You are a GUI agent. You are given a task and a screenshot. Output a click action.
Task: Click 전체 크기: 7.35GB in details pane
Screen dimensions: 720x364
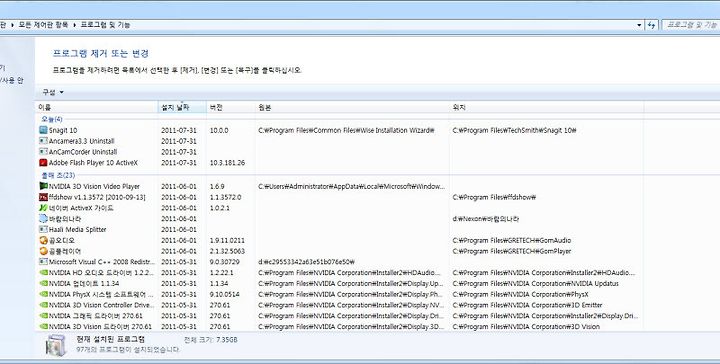click(x=211, y=340)
